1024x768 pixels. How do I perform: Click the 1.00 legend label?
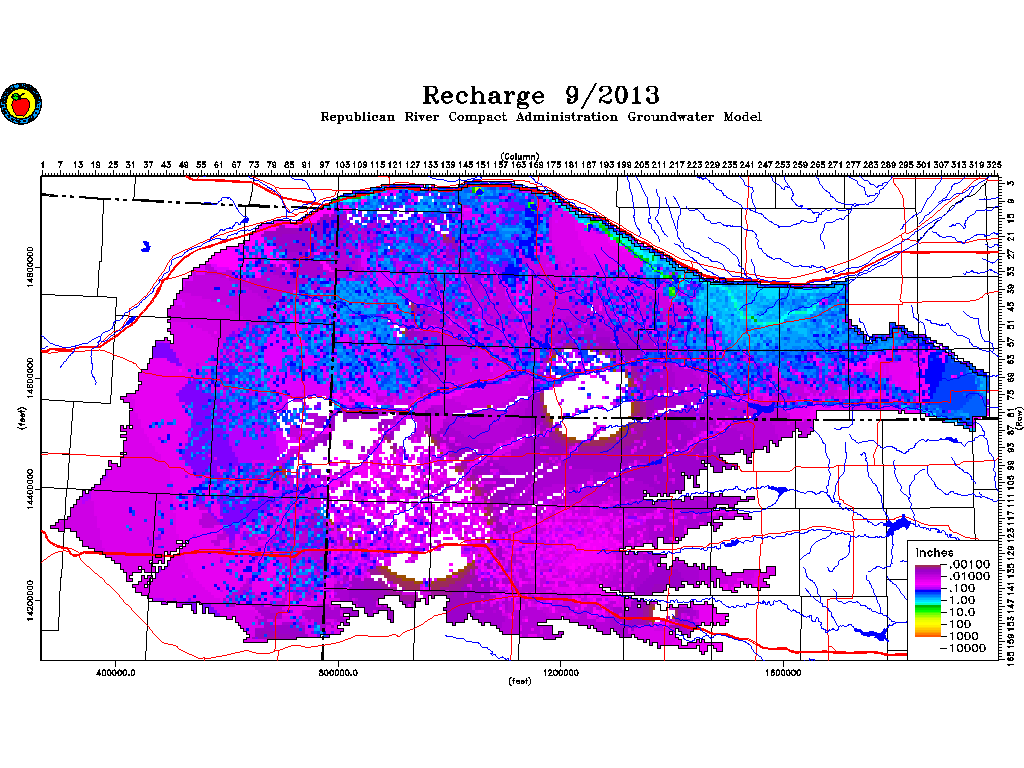pyautogui.click(x=963, y=600)
